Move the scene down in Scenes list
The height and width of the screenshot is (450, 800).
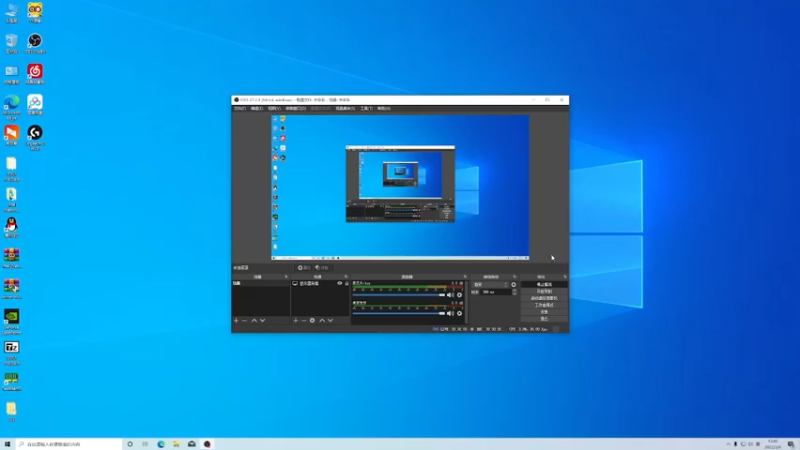coord(262,320)
